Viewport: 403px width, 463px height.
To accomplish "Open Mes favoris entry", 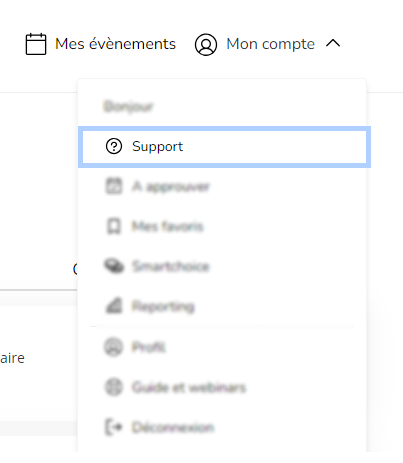I will 167,226.
